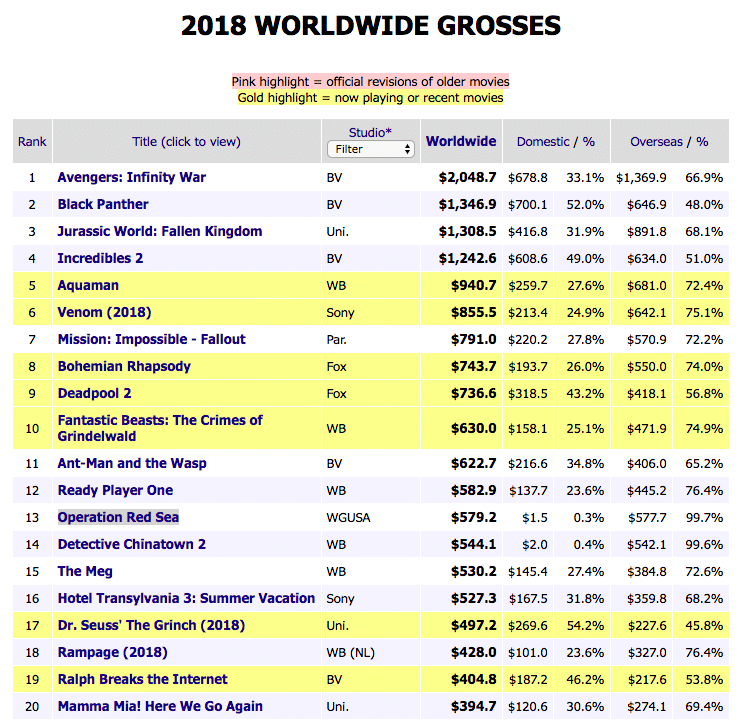The height and width of the screenshot is (722, 738).
Task: Open Ralph Breaks the Internet link
Action: pos(143,679)
